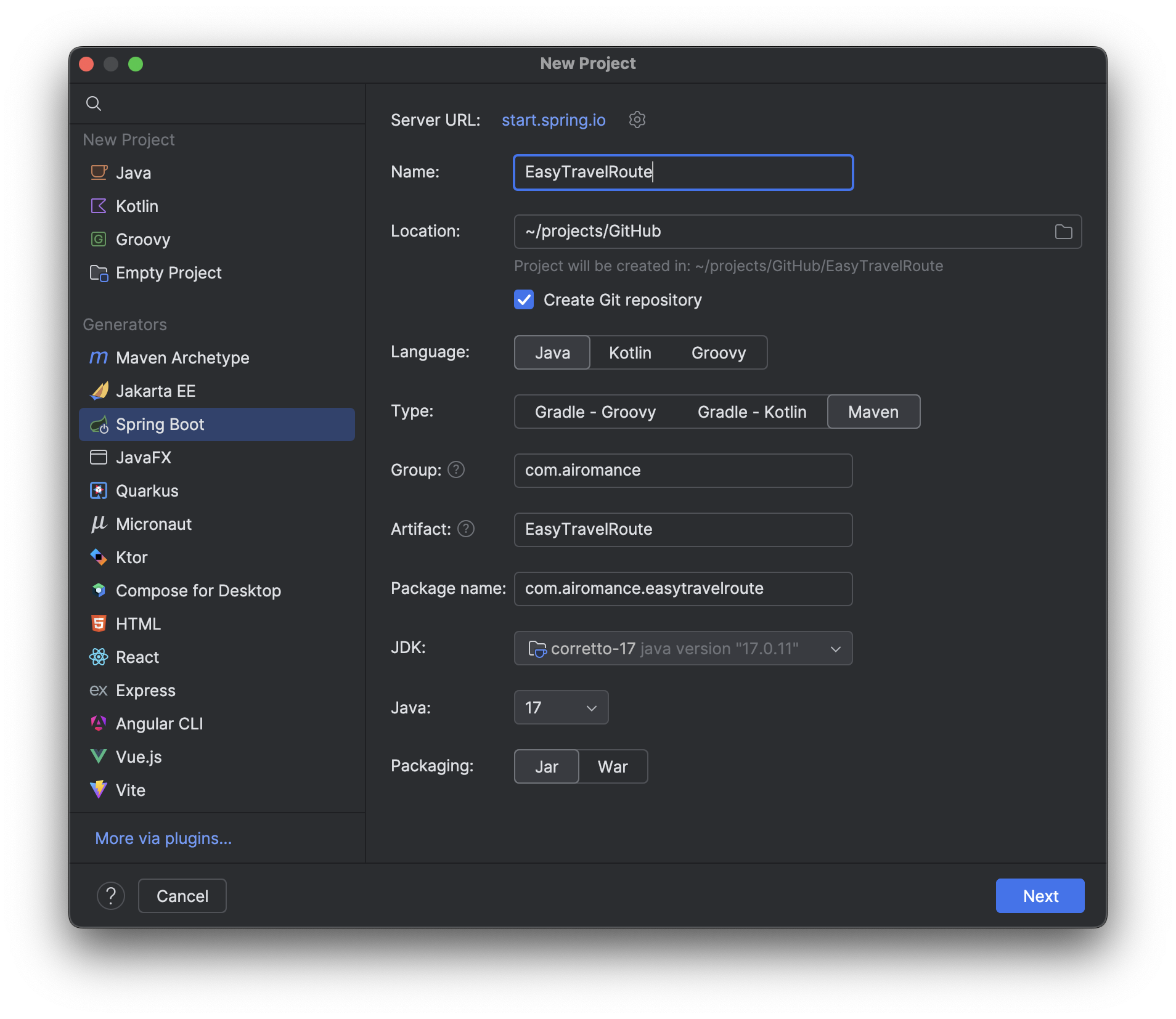Open the JDK corretto-17 dropdown
Screen dimensions: 1176x1019
pyautogui.click(x=683, y=648)
